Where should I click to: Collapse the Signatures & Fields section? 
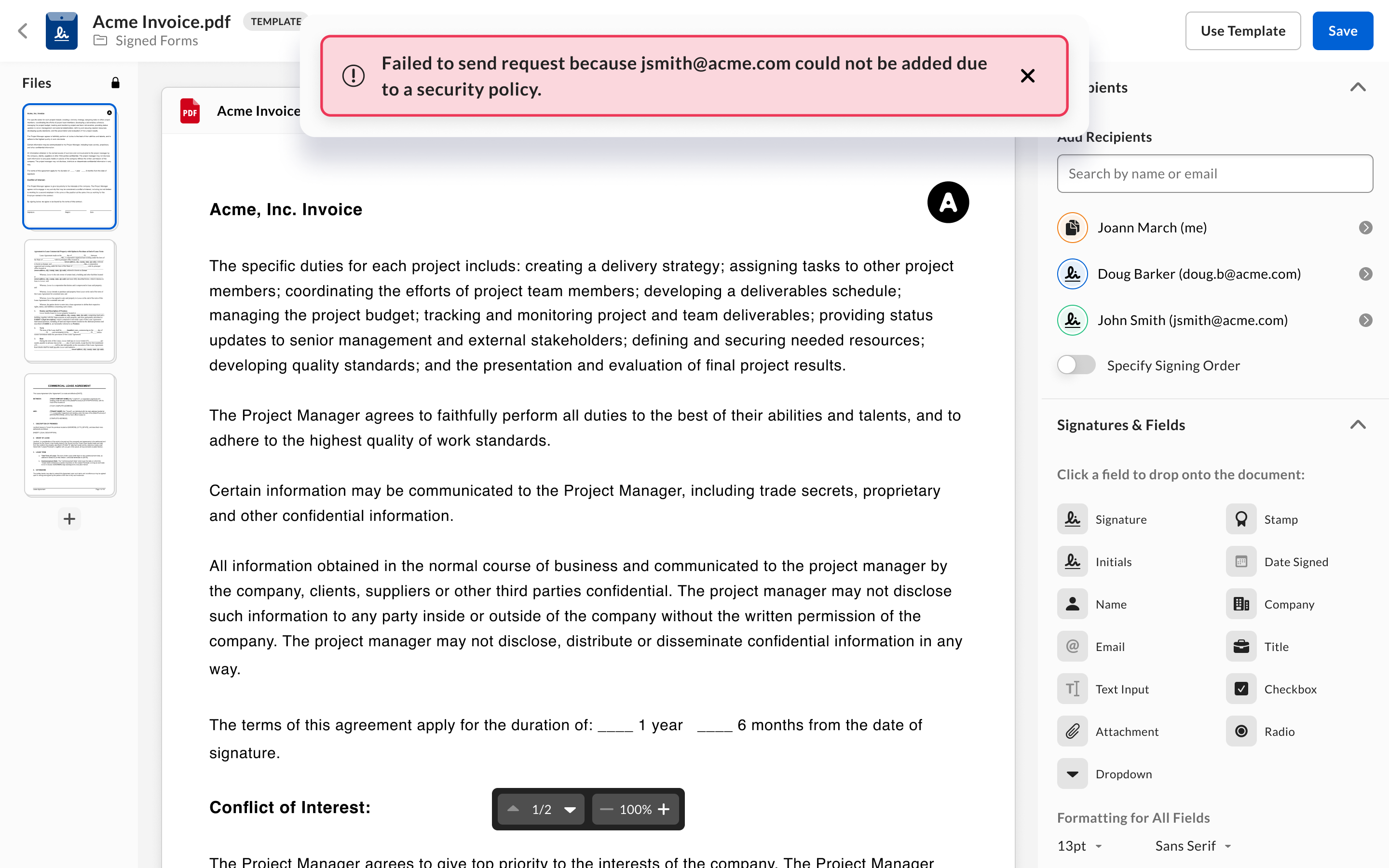pos(1358,425)
